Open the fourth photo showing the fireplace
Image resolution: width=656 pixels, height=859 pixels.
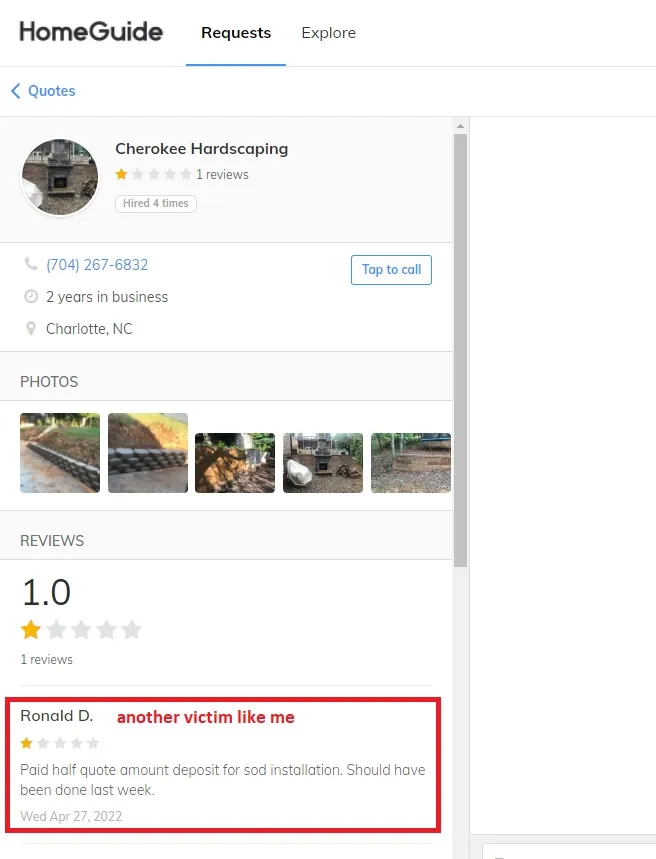click(323, 463)
